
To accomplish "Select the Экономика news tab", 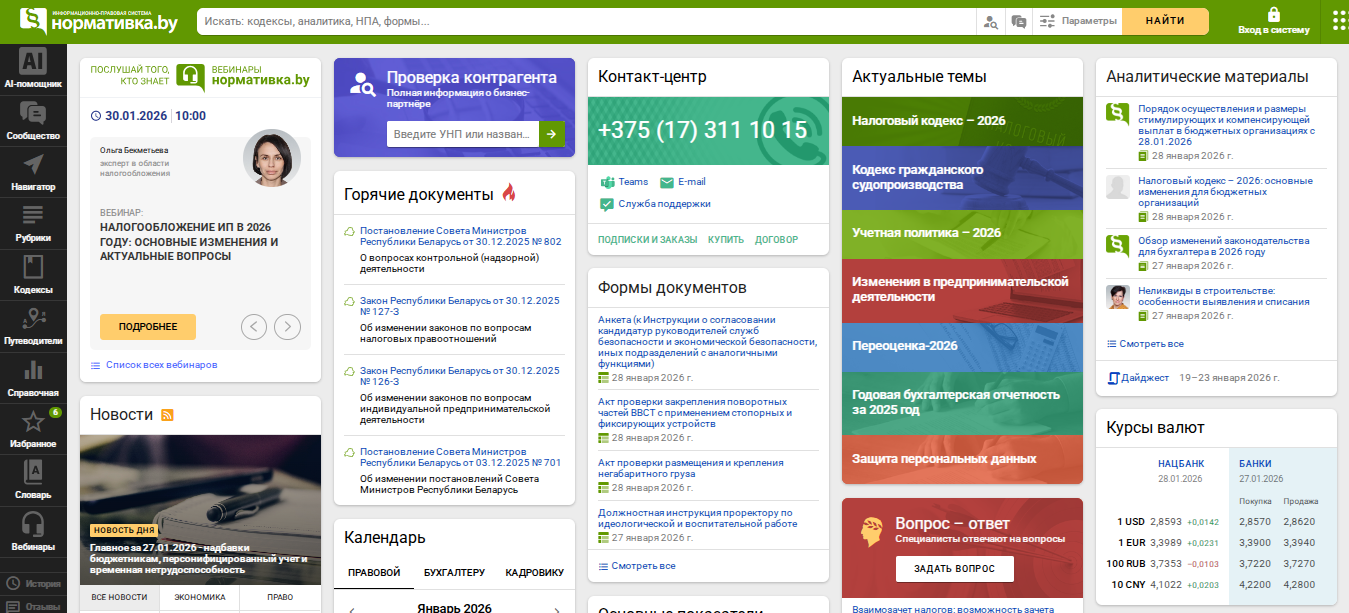I will pyautogui.click(x=200, y=597).
